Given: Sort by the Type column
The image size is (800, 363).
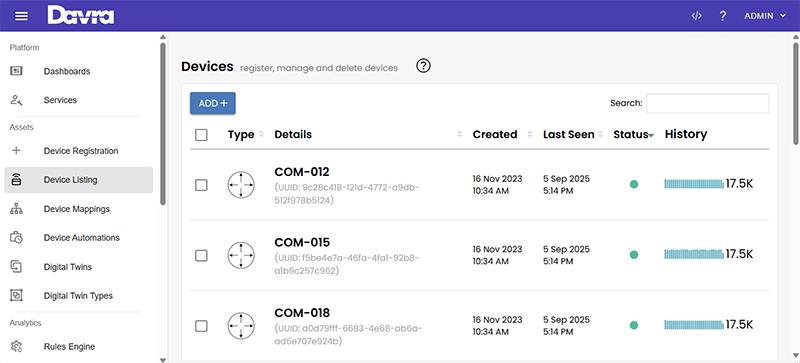Looking at the screenshot, I should [x=246, y=134].
